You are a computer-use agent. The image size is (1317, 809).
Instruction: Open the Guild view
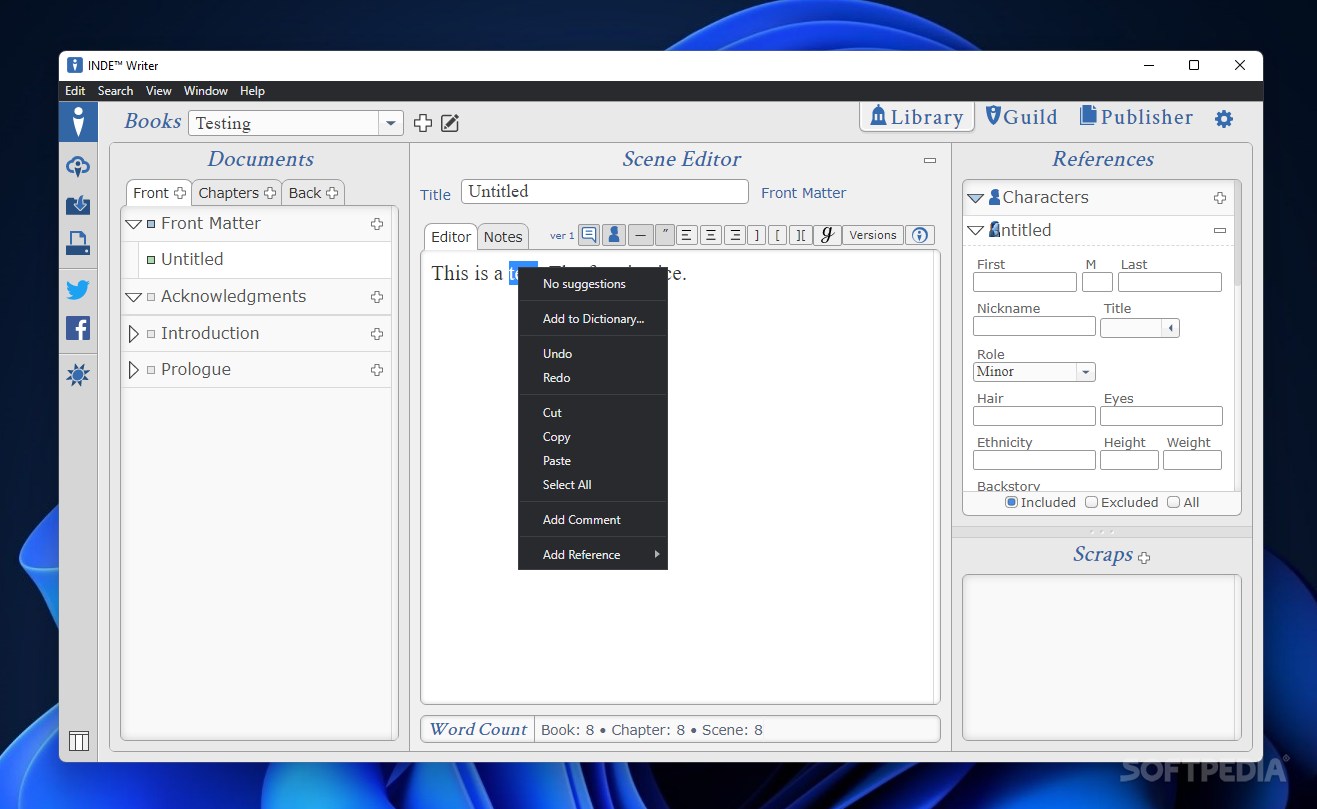pos(1022,117)
